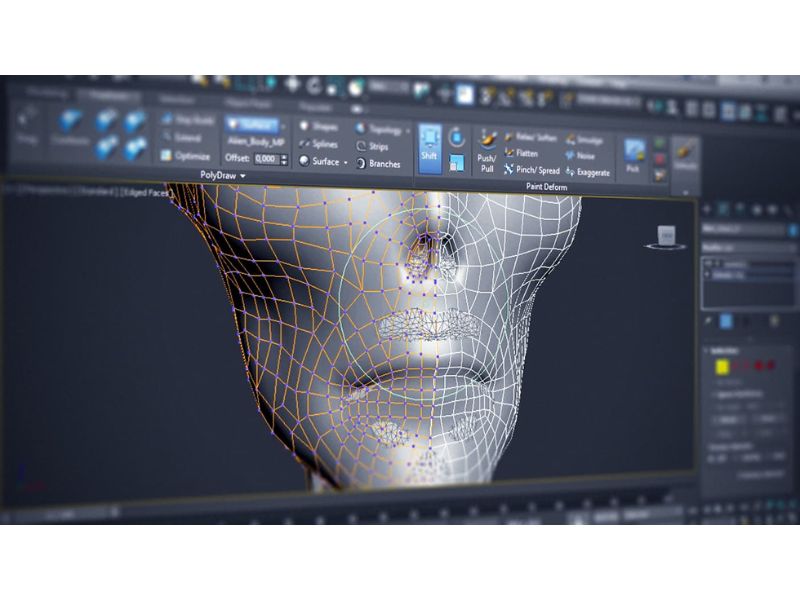Viewport: 800px width, 600px height.
Task: Enable the Noise paint deform tool
Action: [x=584, y=155]
